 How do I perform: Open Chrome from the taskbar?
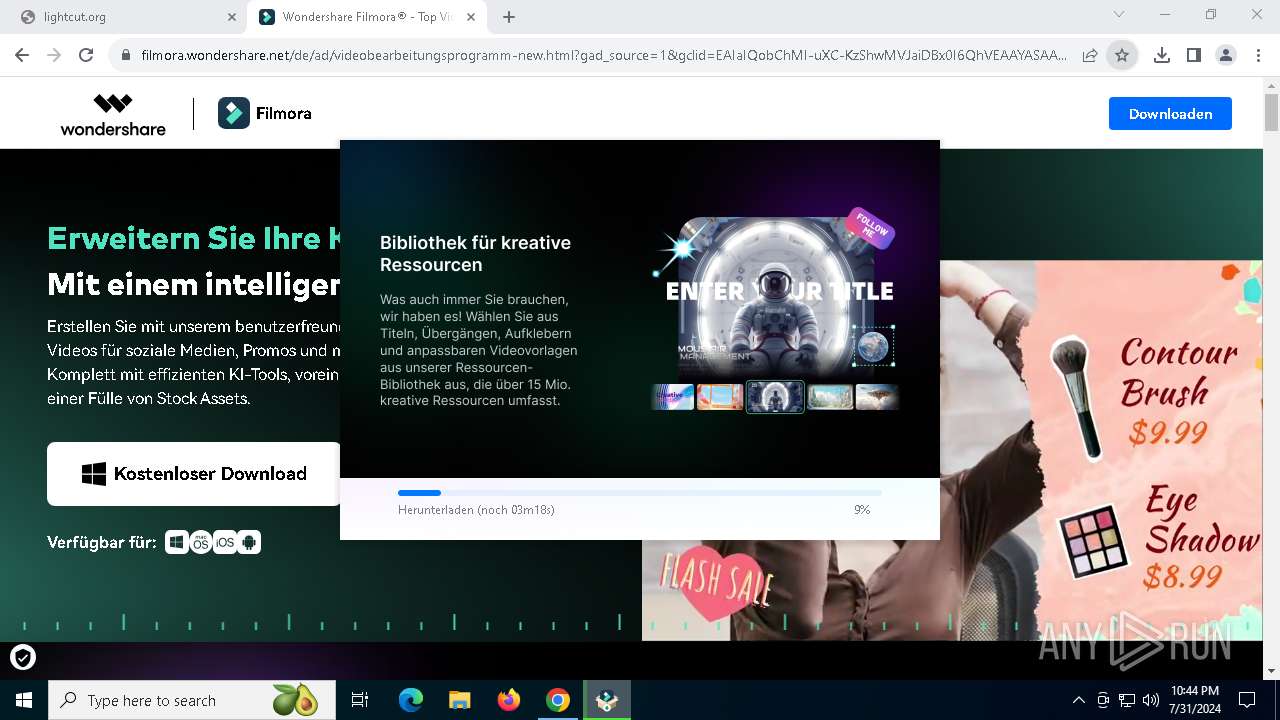pyautogui.click(x=558, y=700)
